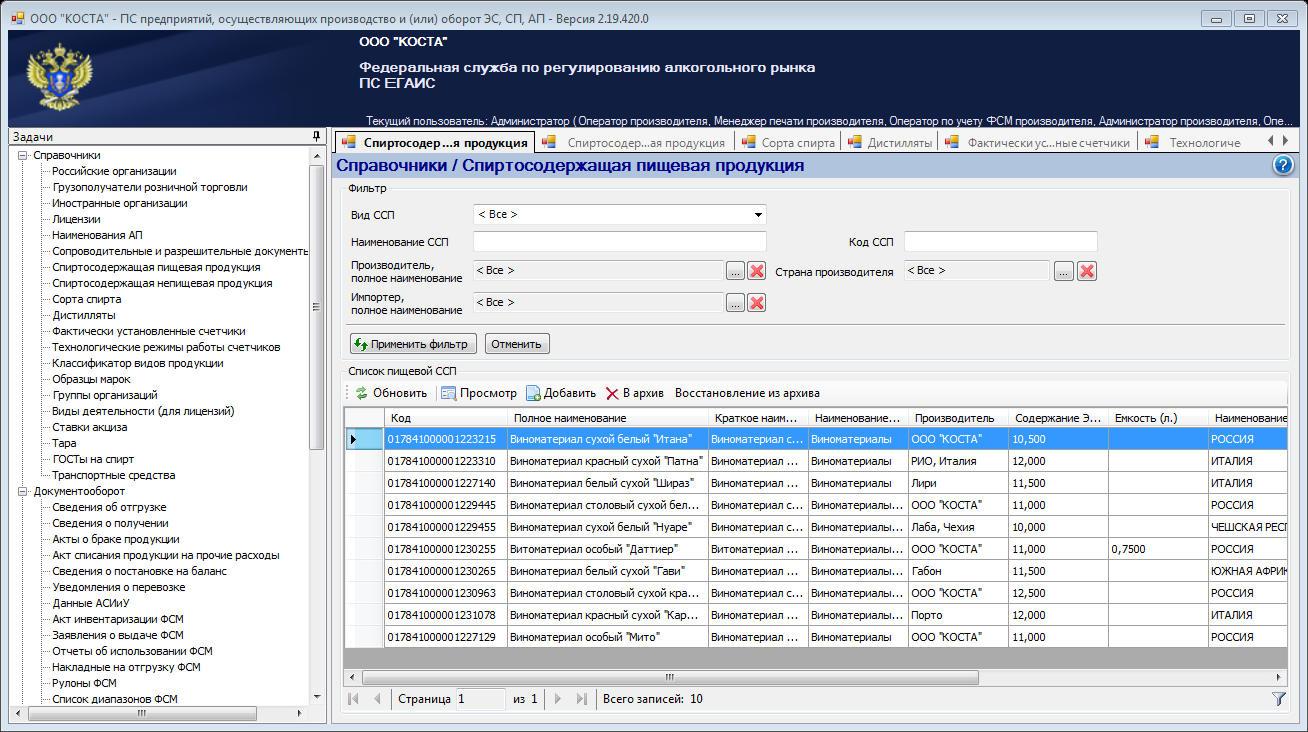
Task: Click the Лаба, Чехия manufacturer cell
Action: point(958,527)
